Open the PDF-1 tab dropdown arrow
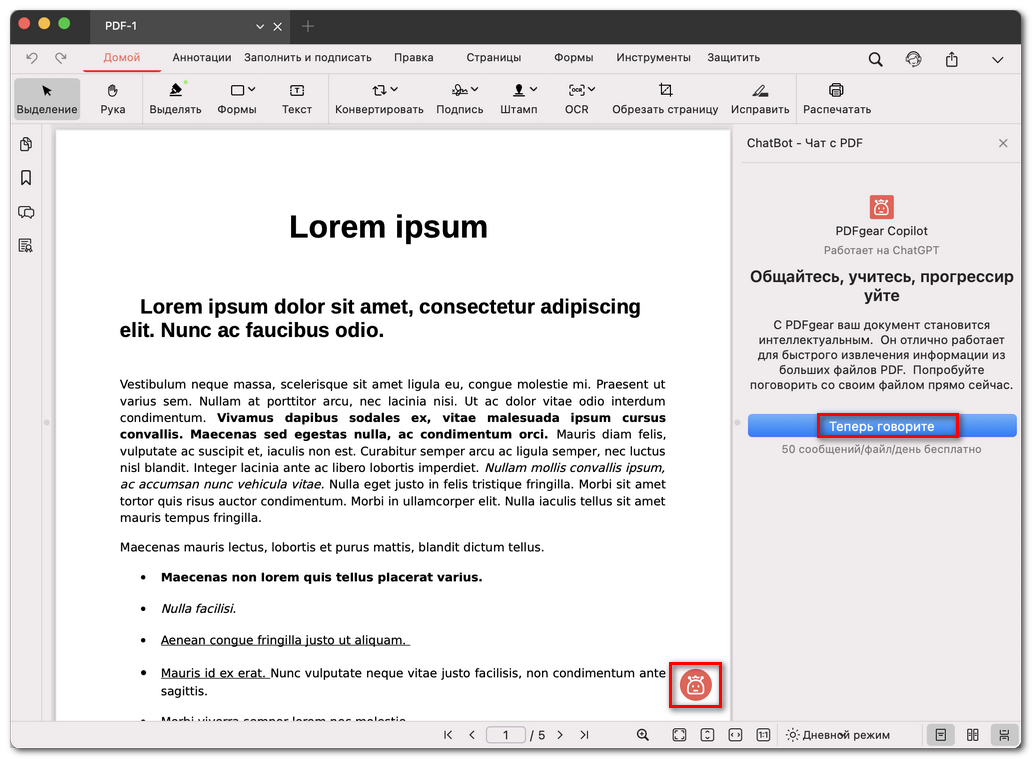The width and height of the screenshot is (1032, 759). tap(260, 26)
